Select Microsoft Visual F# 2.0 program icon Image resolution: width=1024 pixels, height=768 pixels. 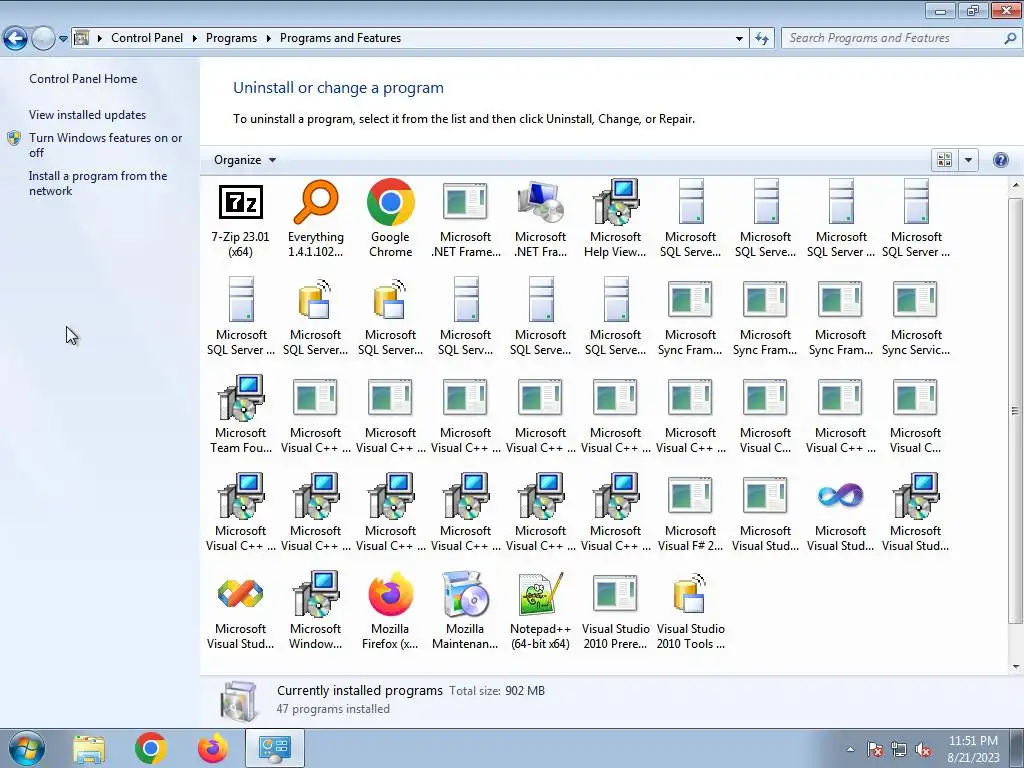click(x=690, y=512)
